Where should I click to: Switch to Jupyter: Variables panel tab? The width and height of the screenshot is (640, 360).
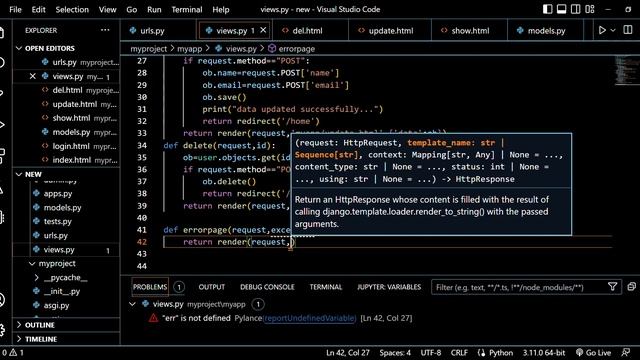click(389, 287)
